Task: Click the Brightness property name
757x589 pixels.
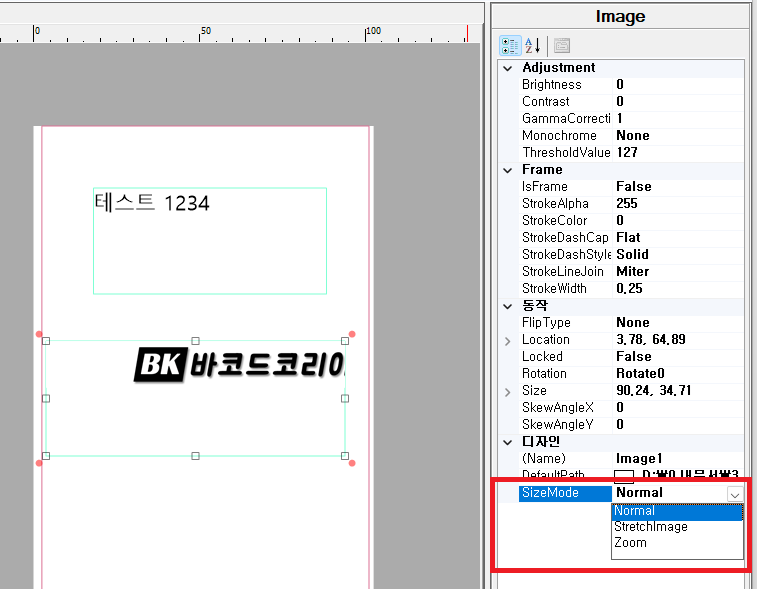Action: [x=551, y=85]
